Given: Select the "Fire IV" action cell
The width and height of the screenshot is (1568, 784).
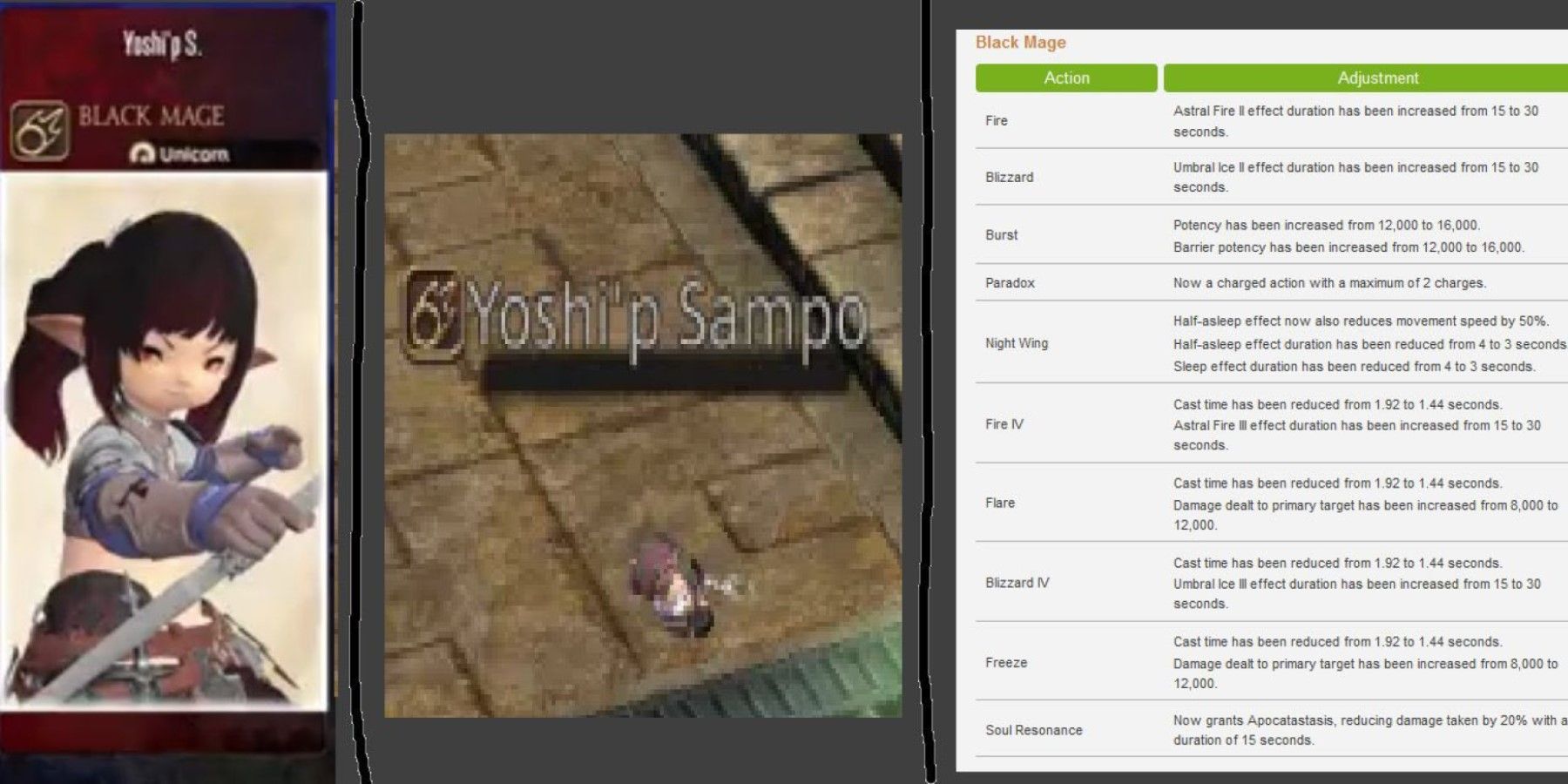Looking at the screenshot, I should tap(1004, 424).
